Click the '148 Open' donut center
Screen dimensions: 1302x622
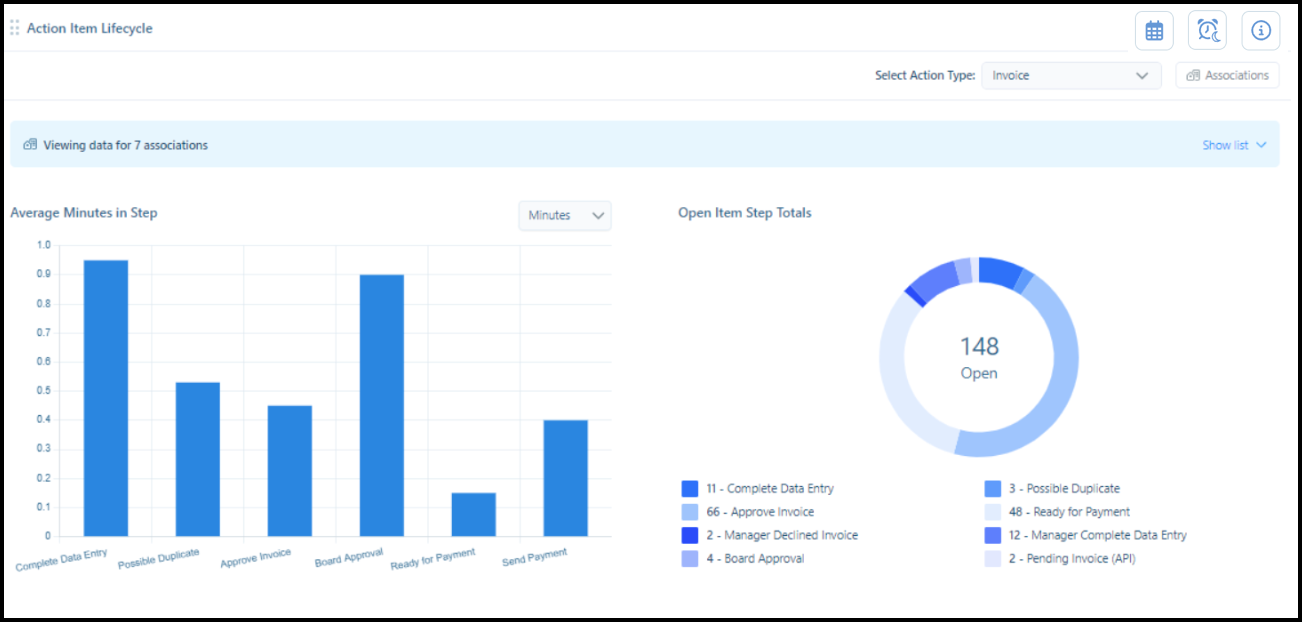(979, 357)
